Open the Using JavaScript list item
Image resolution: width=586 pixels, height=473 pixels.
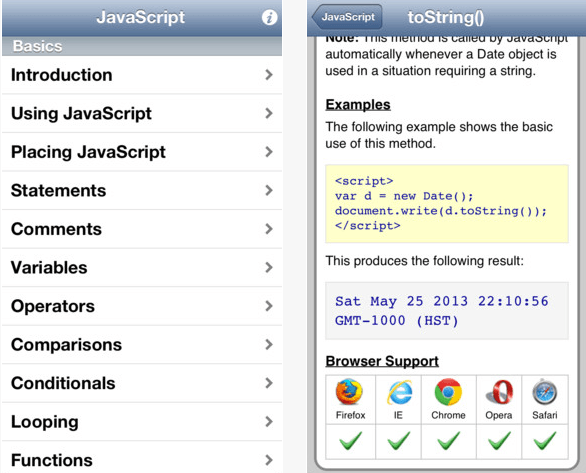click(142, 114)
